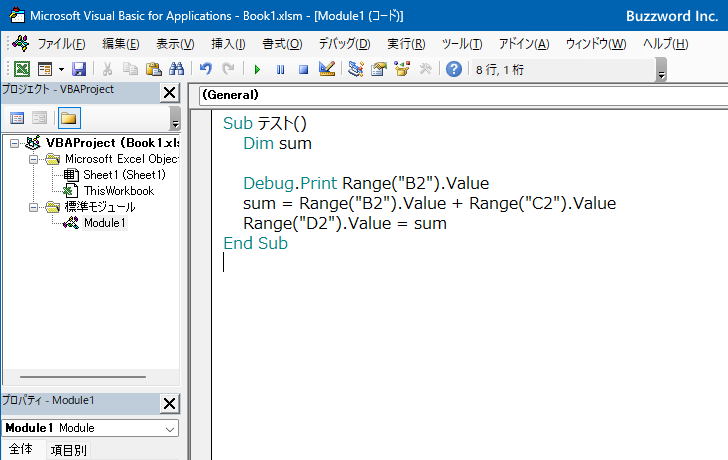Open the ツール(T) menu
The image size is (728, 460).
click(462, 44)
